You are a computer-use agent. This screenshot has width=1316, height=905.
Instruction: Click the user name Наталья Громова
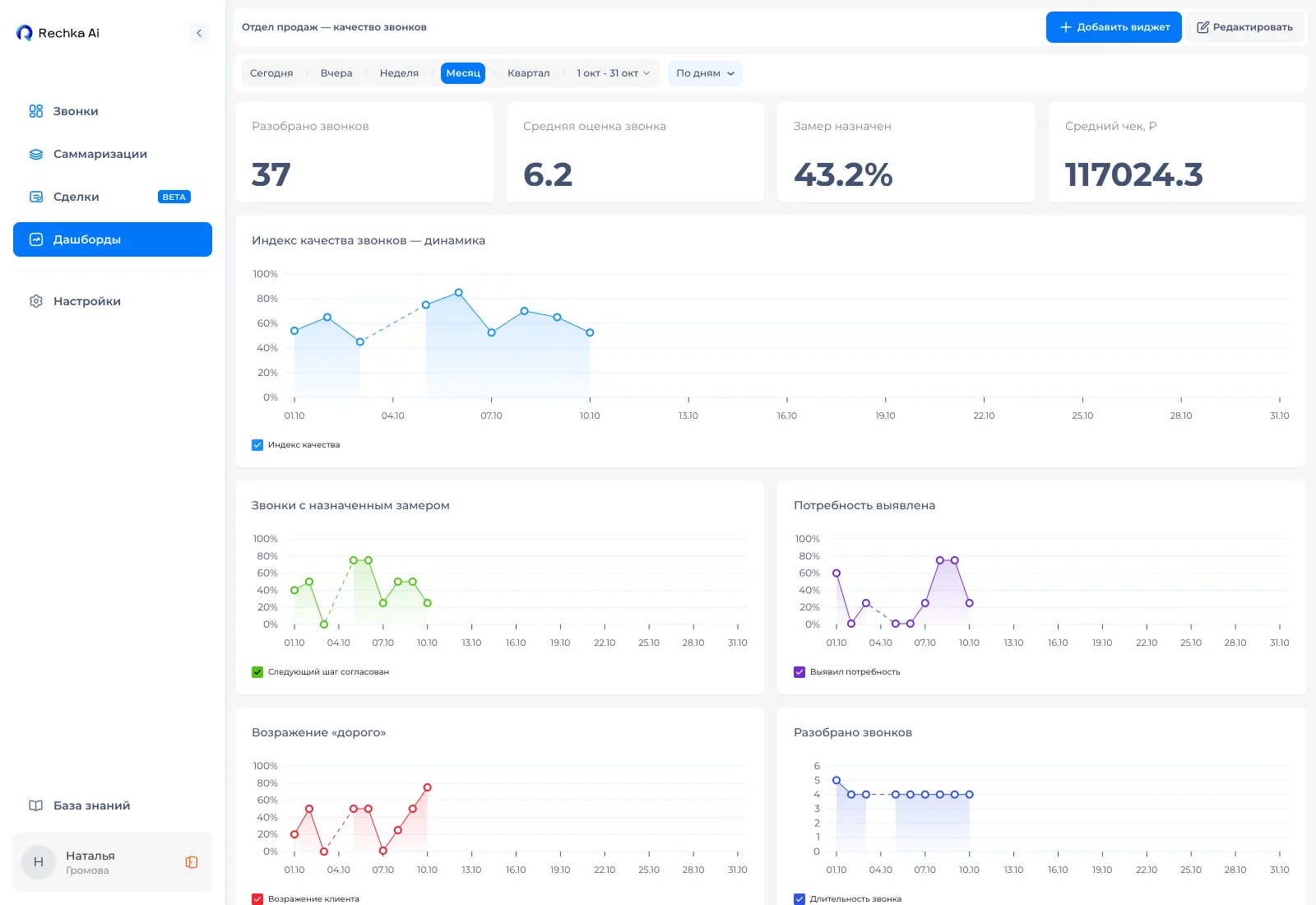point(90,862)
